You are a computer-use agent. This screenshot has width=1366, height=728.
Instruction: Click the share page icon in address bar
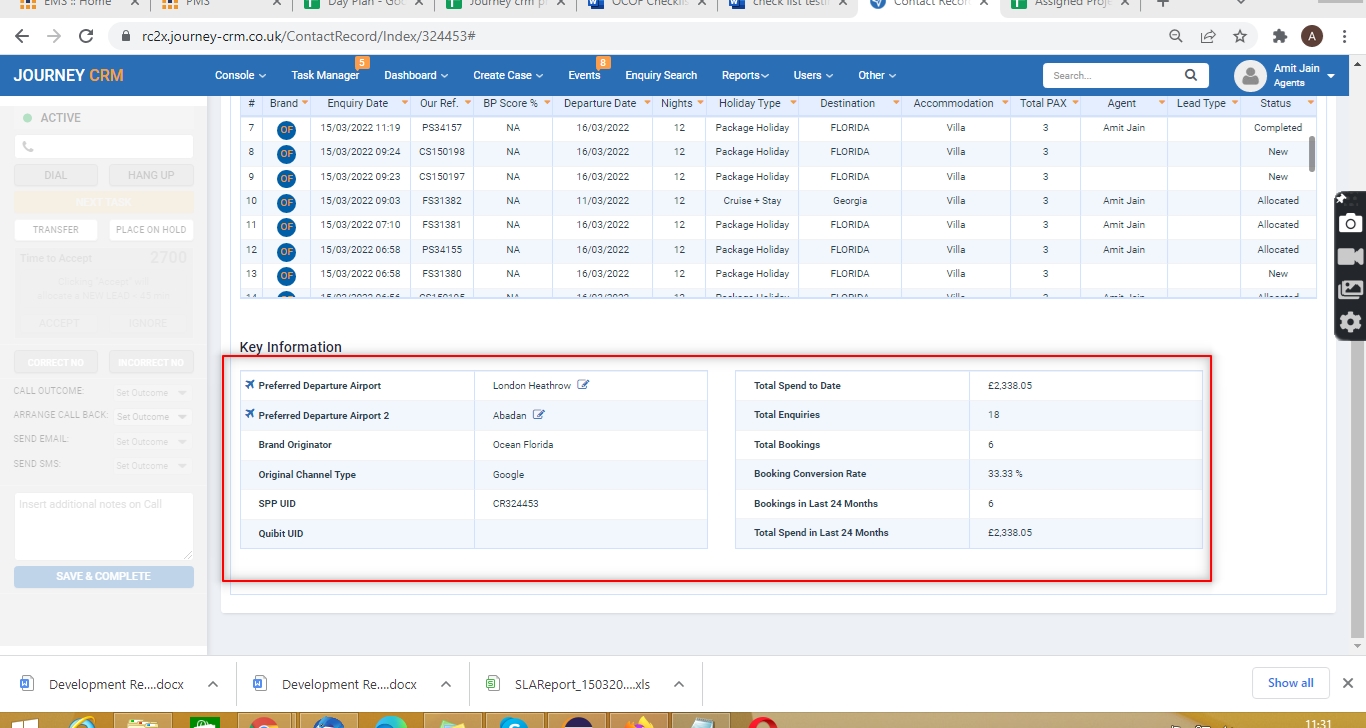coord(1208,36)
